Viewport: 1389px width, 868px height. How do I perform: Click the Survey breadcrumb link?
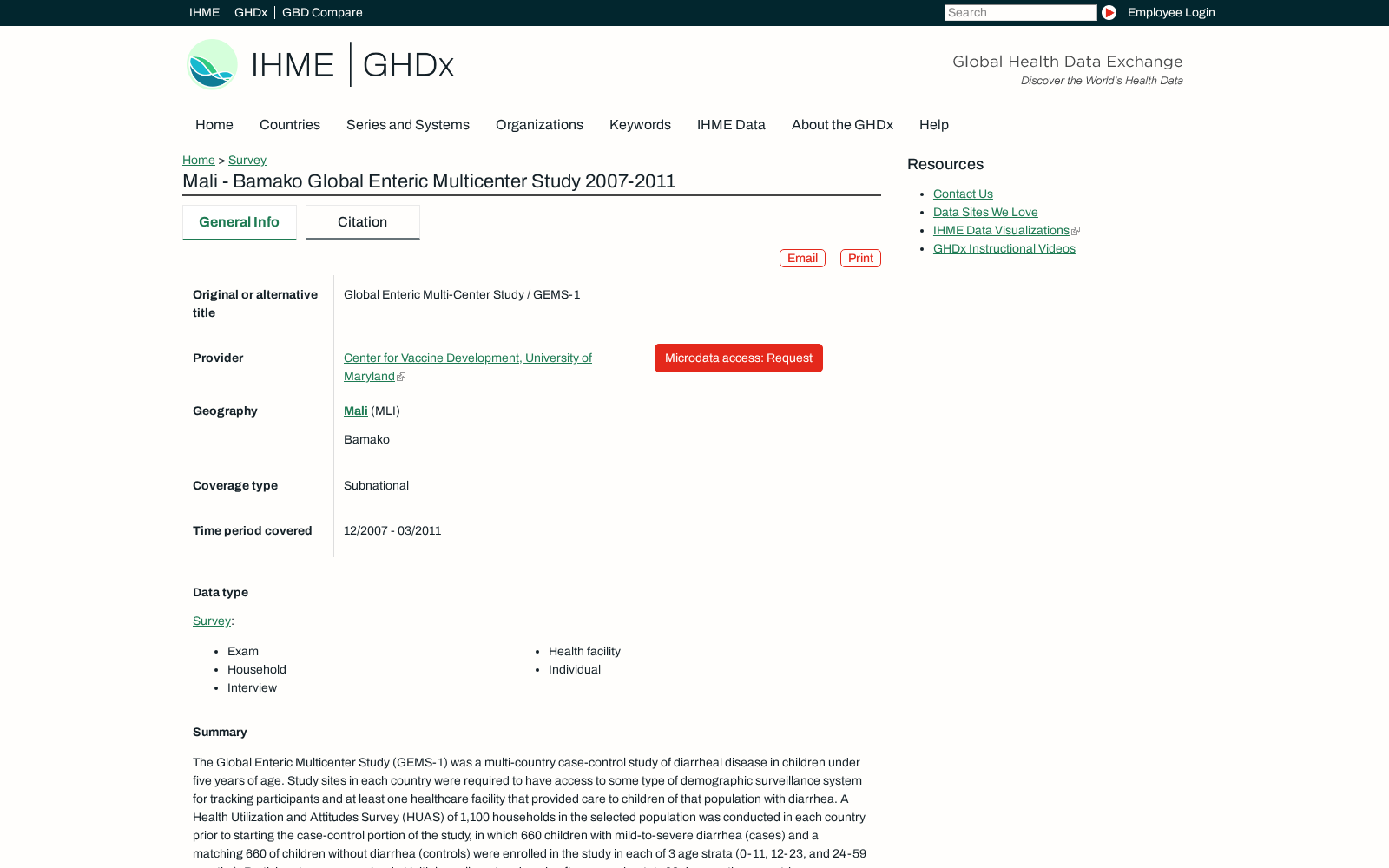coord(247,160)
